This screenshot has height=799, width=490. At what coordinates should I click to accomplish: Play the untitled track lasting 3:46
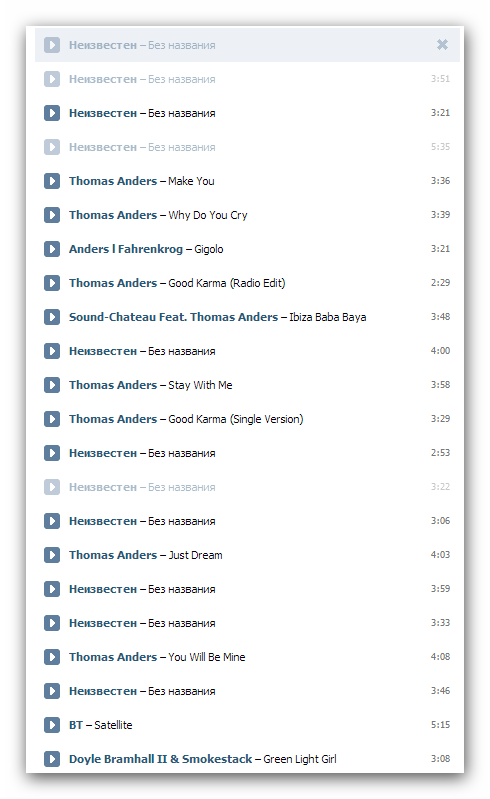(51, 691)
